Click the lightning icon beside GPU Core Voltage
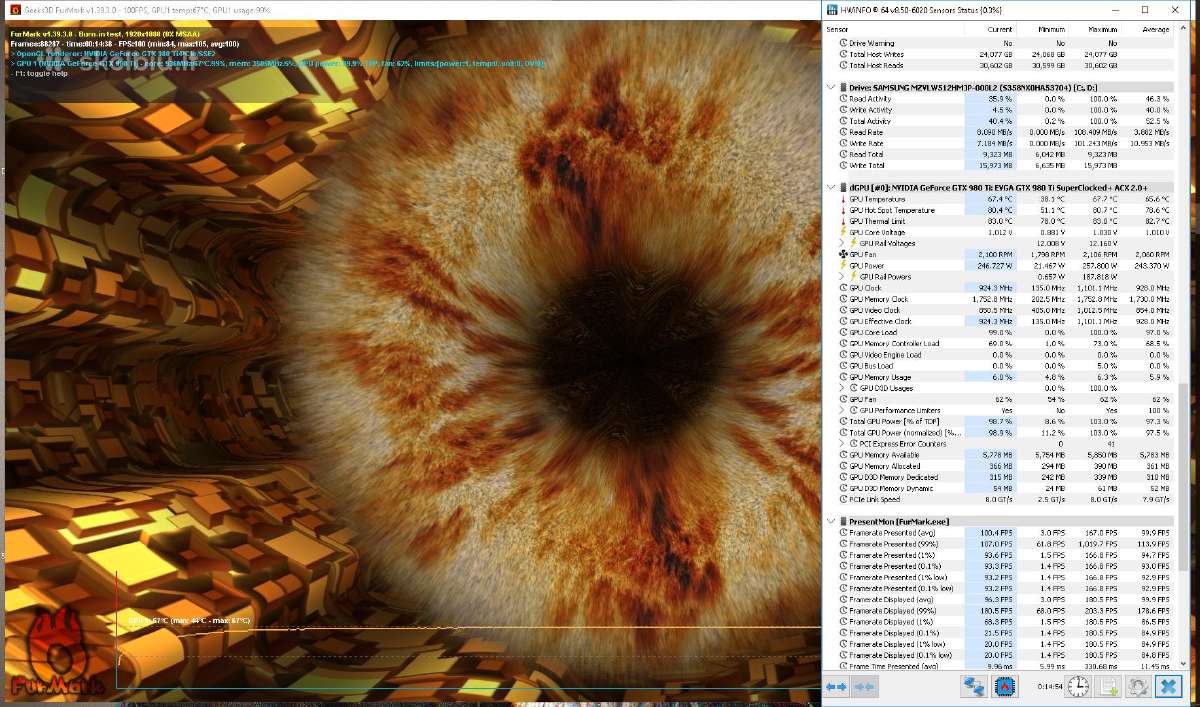 tap(843, 232)
